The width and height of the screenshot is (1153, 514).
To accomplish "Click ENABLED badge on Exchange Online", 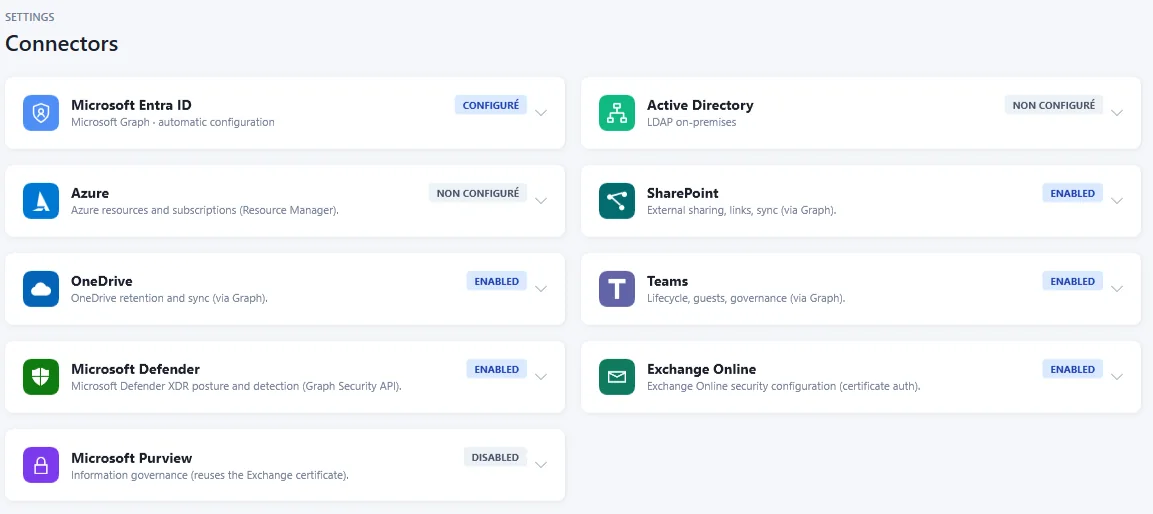I will click(x=1072, y=370).
